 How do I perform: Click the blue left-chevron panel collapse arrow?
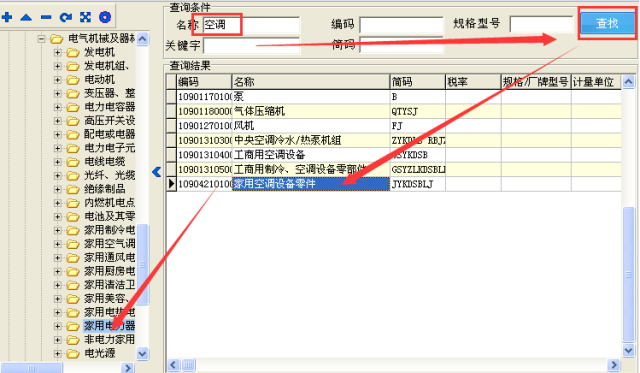click(x=157, y=172)
